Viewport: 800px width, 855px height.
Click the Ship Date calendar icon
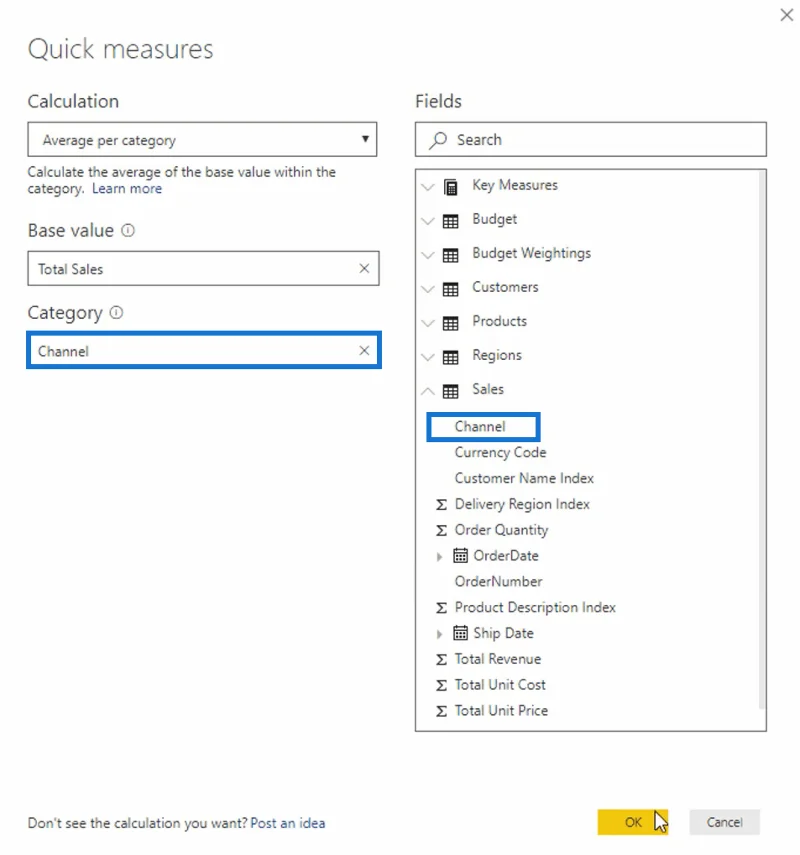[460, 633]
